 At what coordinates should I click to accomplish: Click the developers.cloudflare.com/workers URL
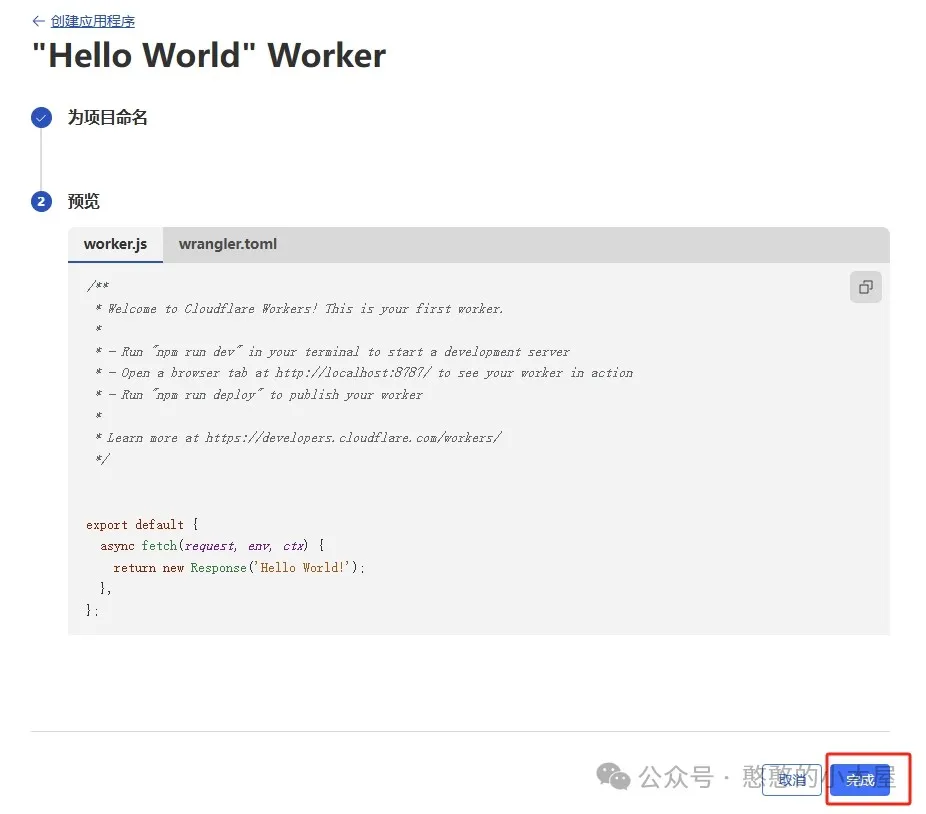[x=353, y=437]
